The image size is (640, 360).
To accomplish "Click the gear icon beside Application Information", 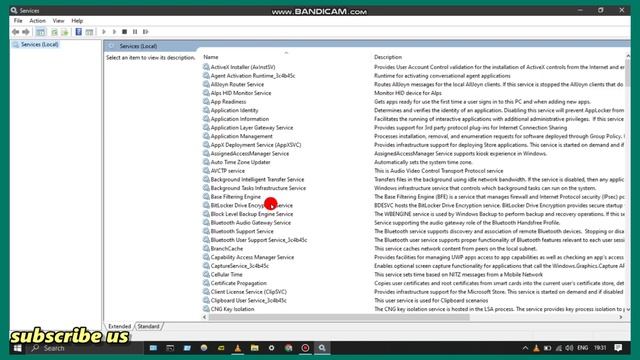I will [206, 119].
